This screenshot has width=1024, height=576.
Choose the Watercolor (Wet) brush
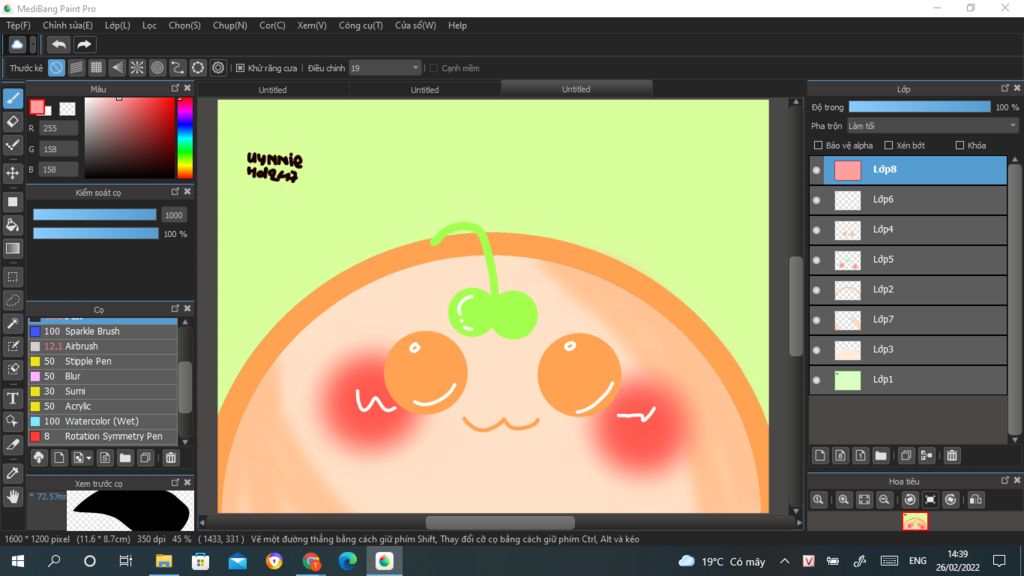[x=103, y=421]
